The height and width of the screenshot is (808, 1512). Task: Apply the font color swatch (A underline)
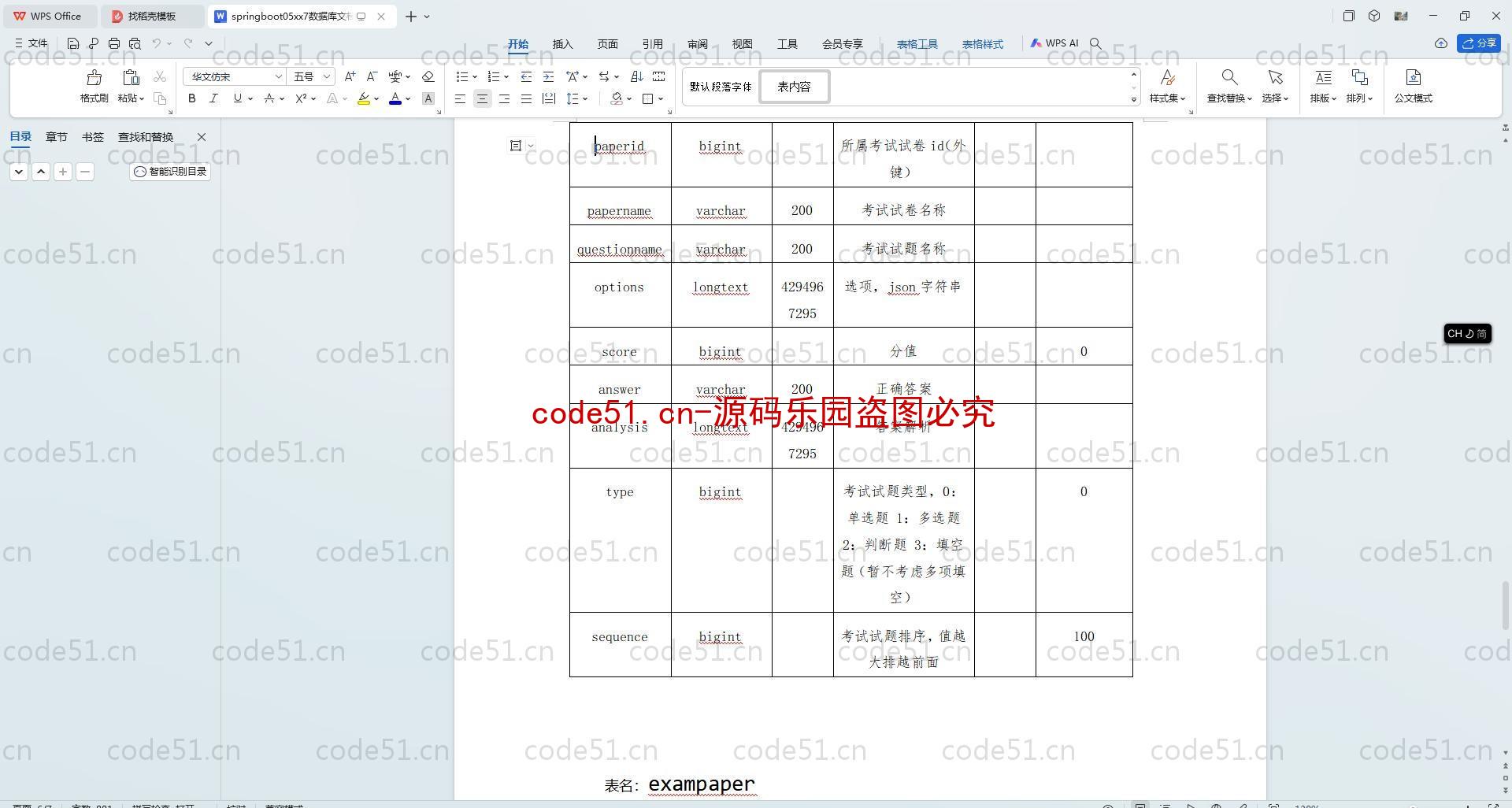point(395,98)
